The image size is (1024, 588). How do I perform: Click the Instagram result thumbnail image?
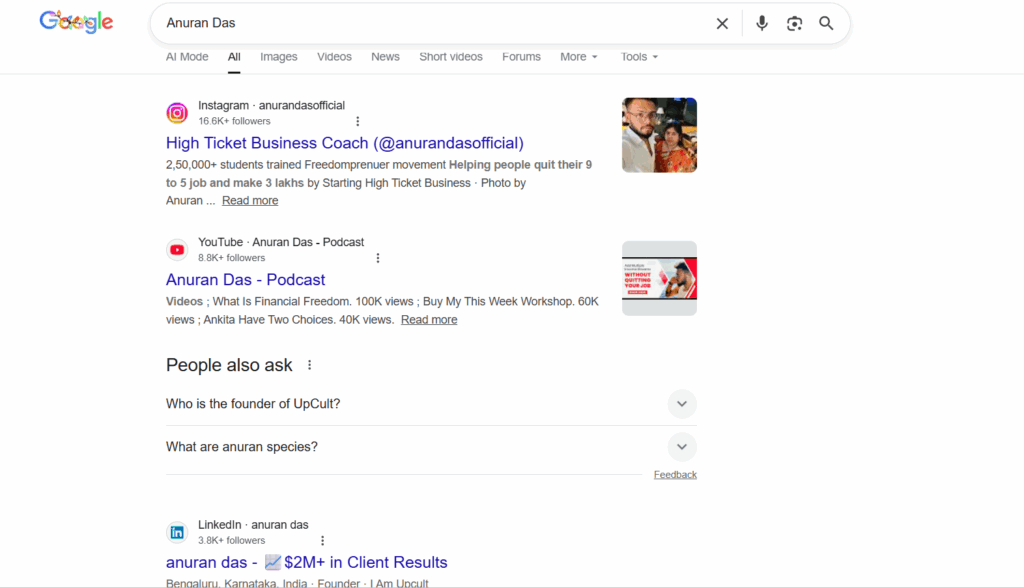(659, 135)
